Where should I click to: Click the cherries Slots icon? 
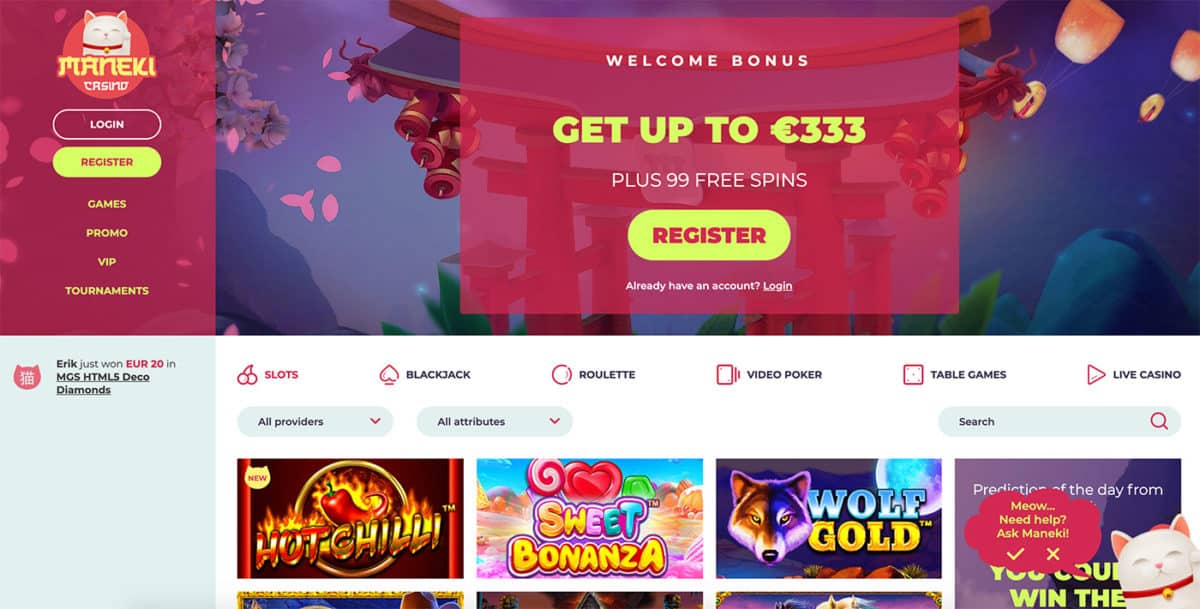pos(247,375)
